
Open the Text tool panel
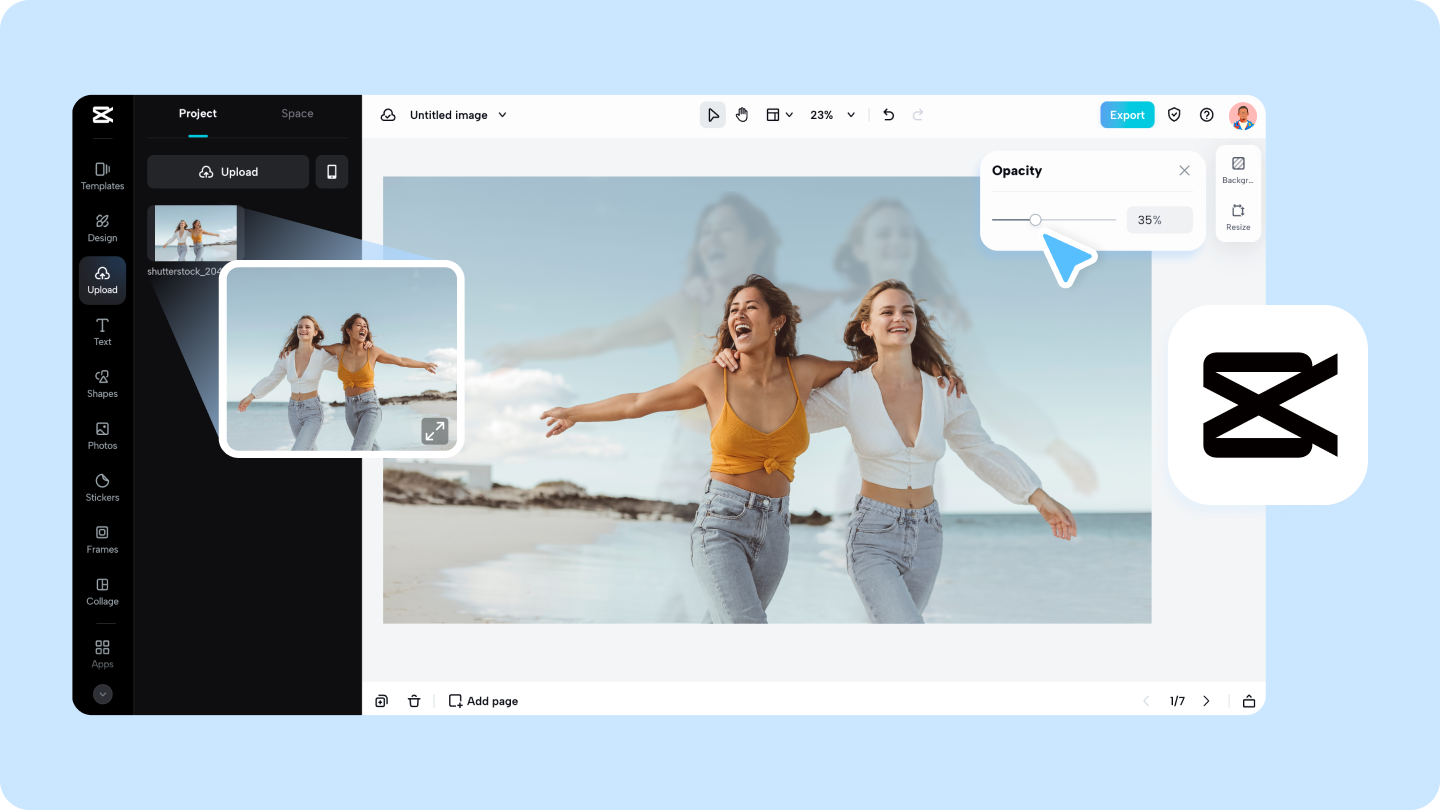(102, 332)
